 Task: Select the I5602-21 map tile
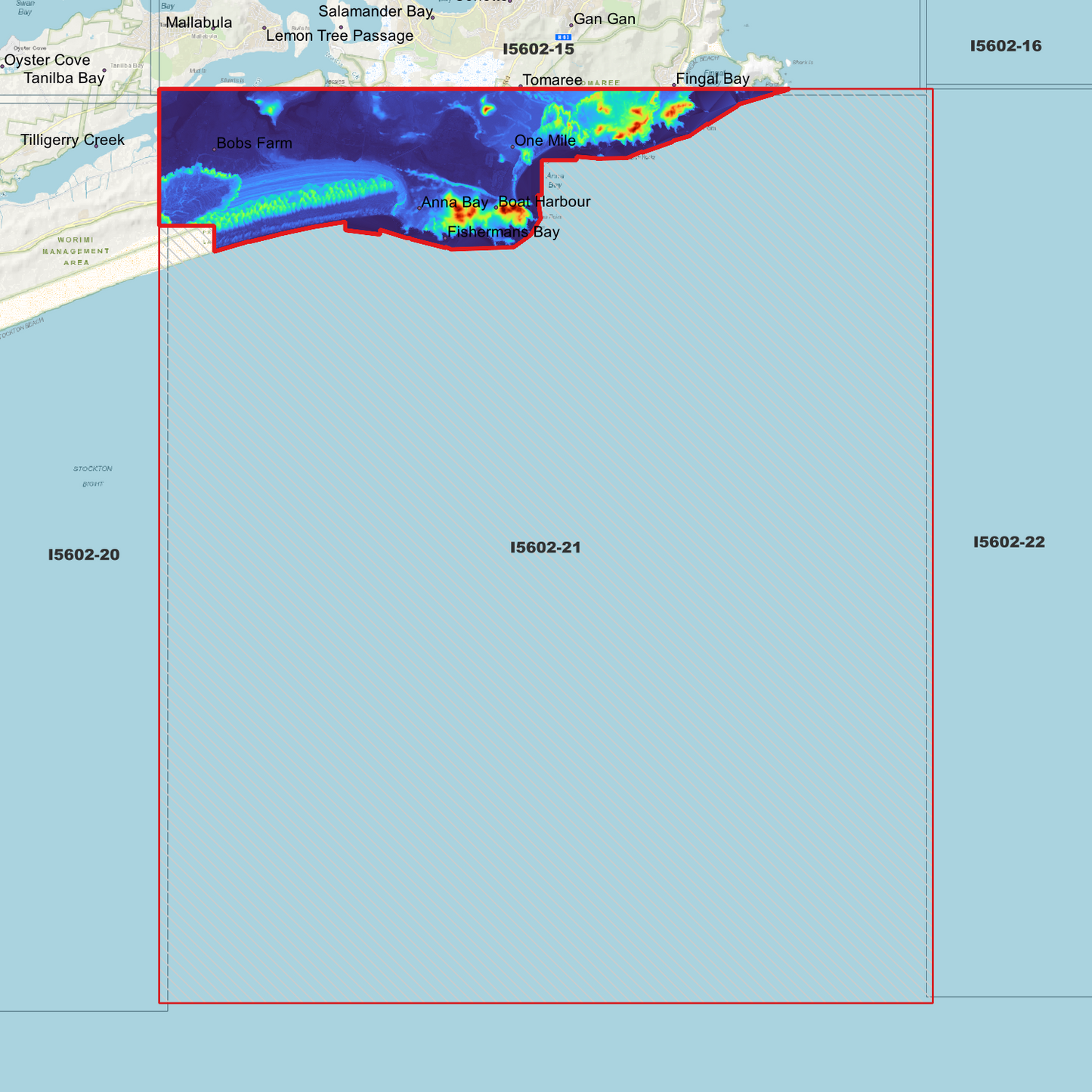(x=546, y=546)
